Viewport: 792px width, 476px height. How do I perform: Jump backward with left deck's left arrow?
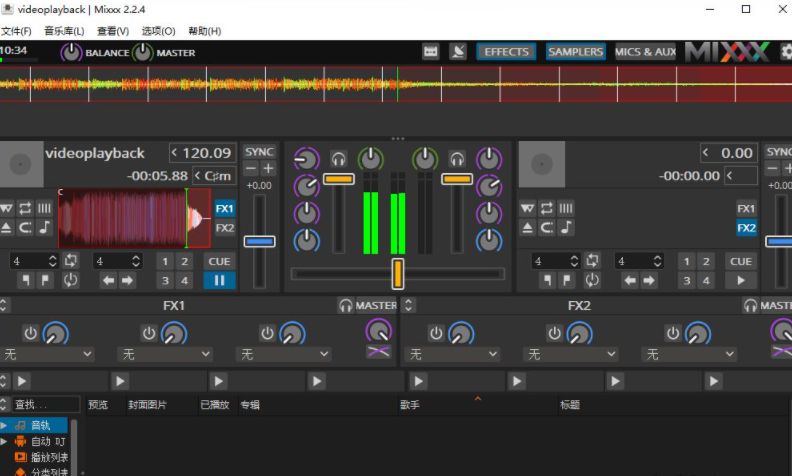pos(108,280)
